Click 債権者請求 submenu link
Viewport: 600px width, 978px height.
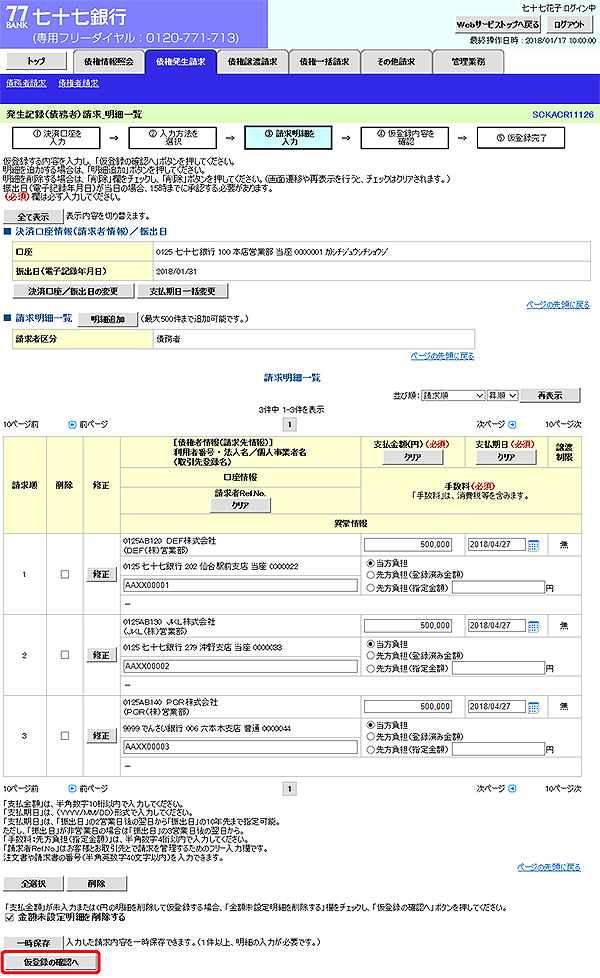click(79, 84)
